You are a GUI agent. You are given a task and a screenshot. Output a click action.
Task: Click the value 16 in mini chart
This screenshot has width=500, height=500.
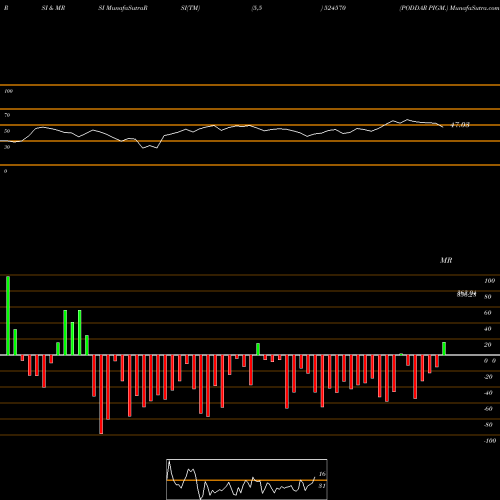pyautogui.click(x=322, y=474)
